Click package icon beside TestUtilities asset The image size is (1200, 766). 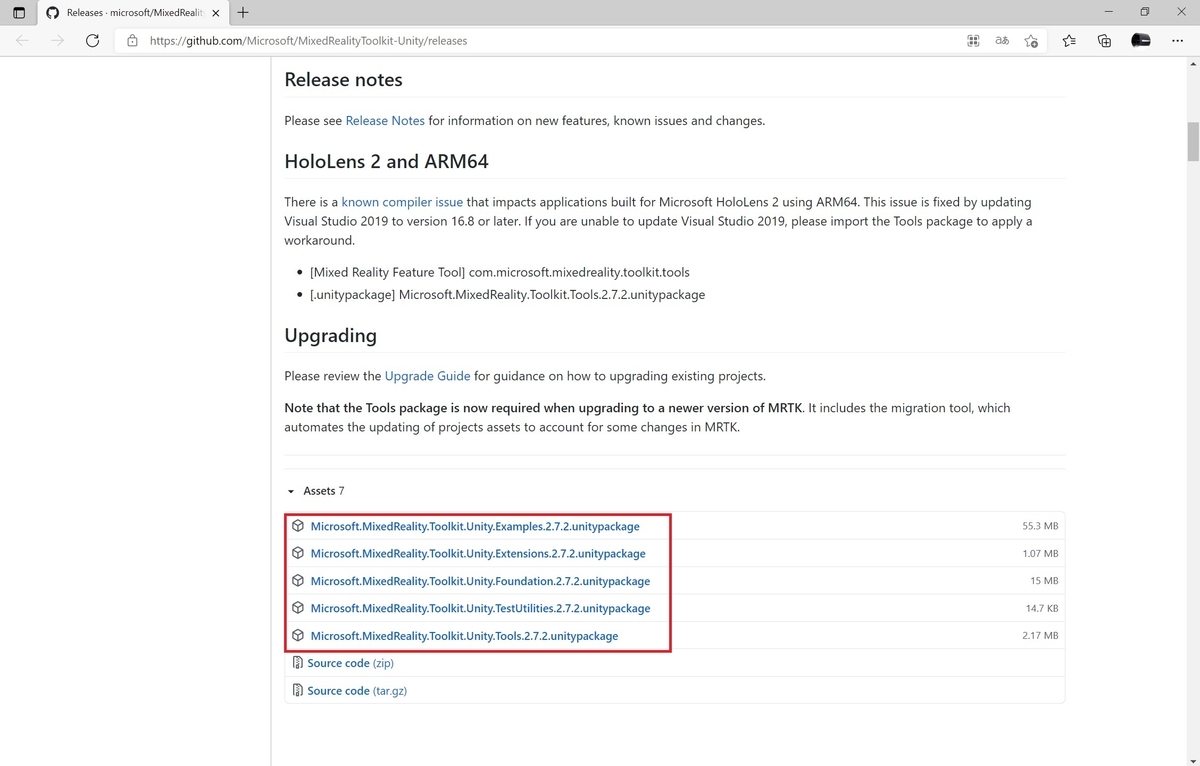(x=298, y=608)
